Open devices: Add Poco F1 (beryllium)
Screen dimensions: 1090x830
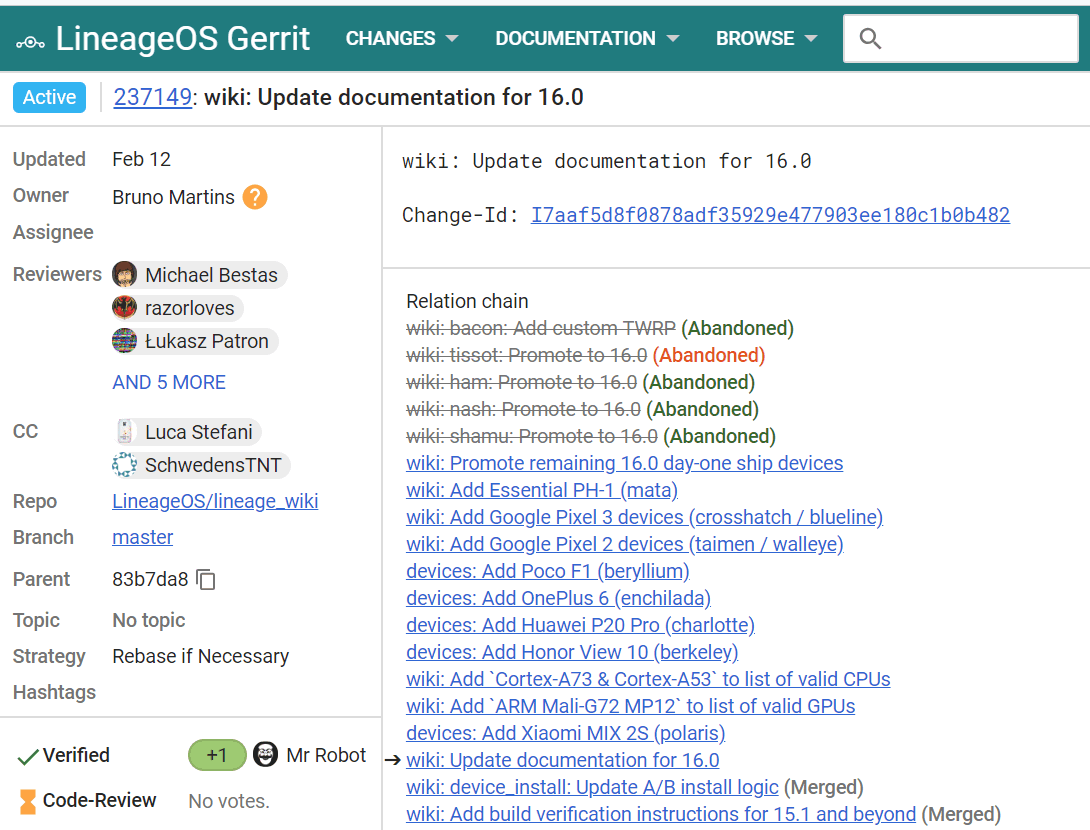(x=548, y=571)
